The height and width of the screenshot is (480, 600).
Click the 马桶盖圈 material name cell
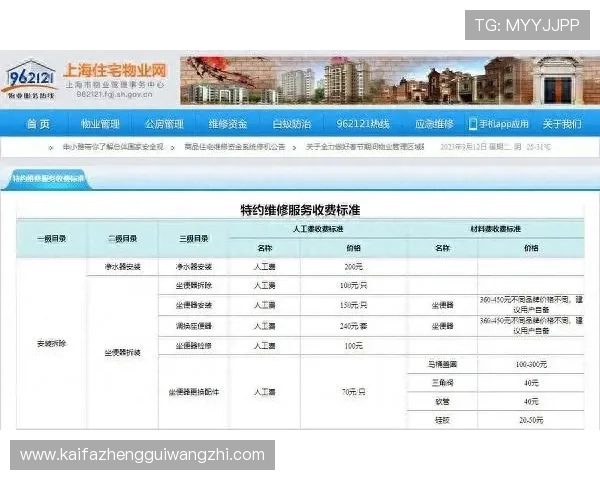coord(442,364)
